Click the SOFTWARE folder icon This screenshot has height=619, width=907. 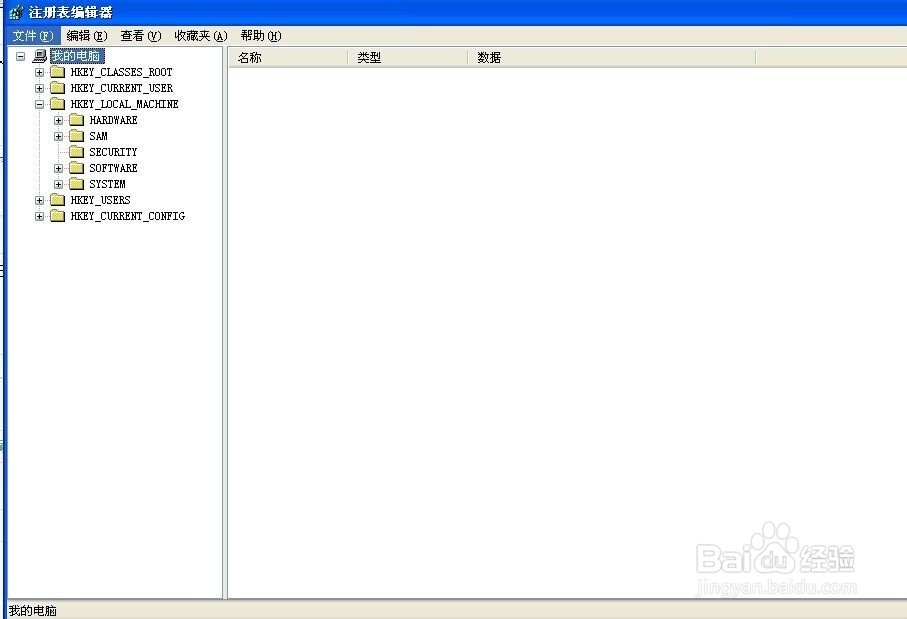tap(76, 168)
